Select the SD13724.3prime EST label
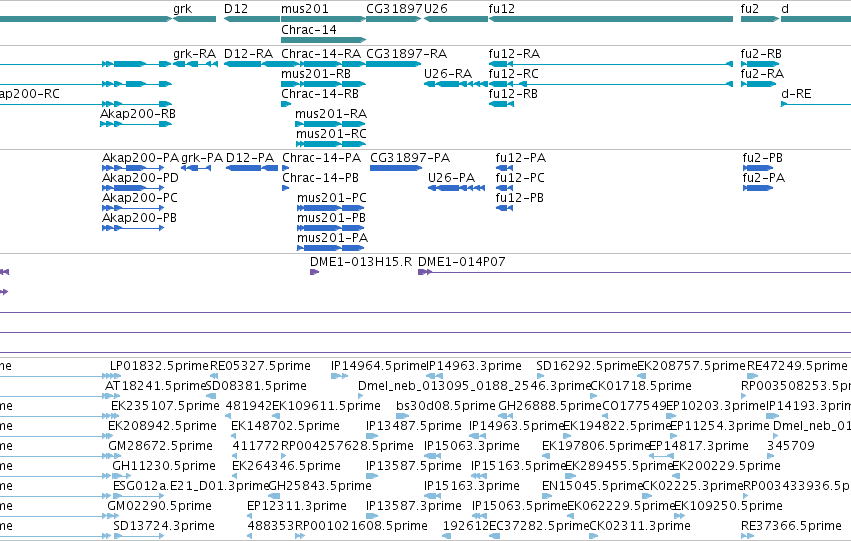 coord(164,527)
